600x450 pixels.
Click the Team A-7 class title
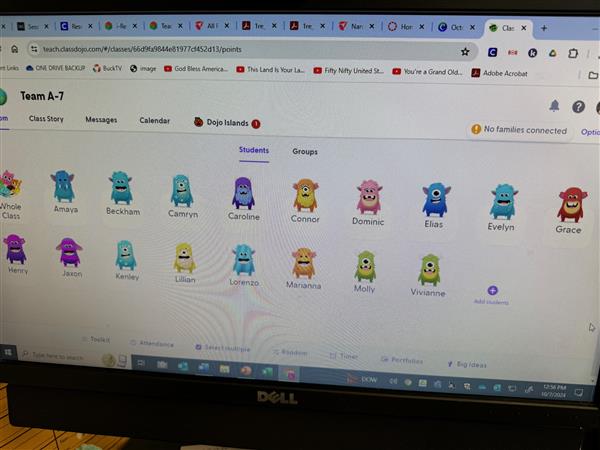[42, 96]
